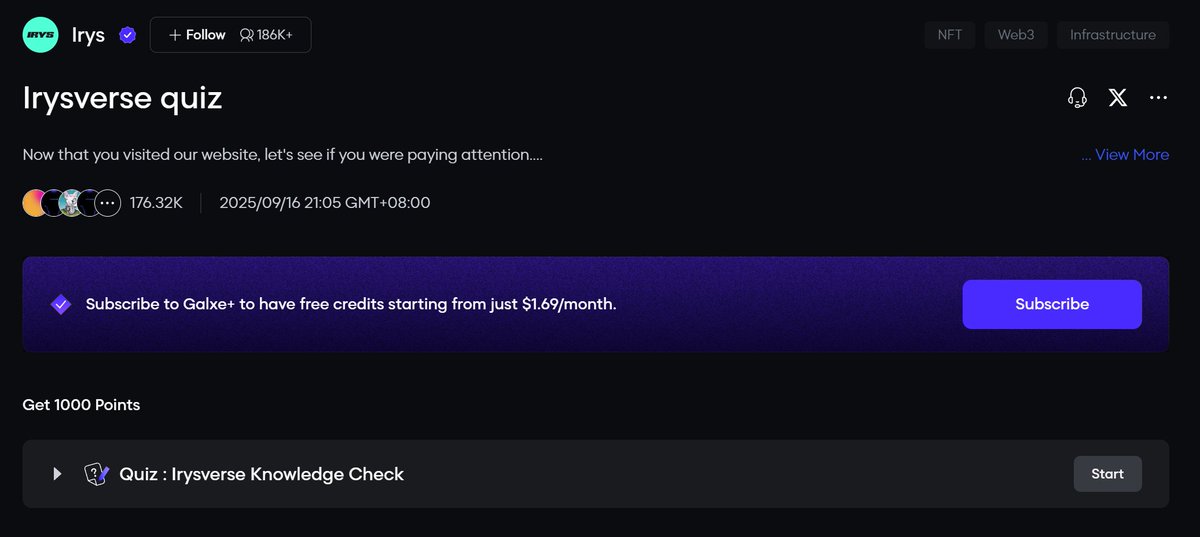Follow the Irys space
1200x537 pixels.
tap(197, 35)
